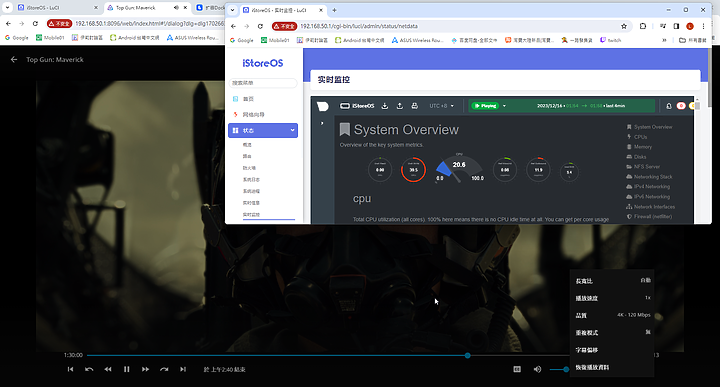Open 实时信息 realtime info submenu item
The height and width of the screenshot is (387, 720).
[251, 202]
